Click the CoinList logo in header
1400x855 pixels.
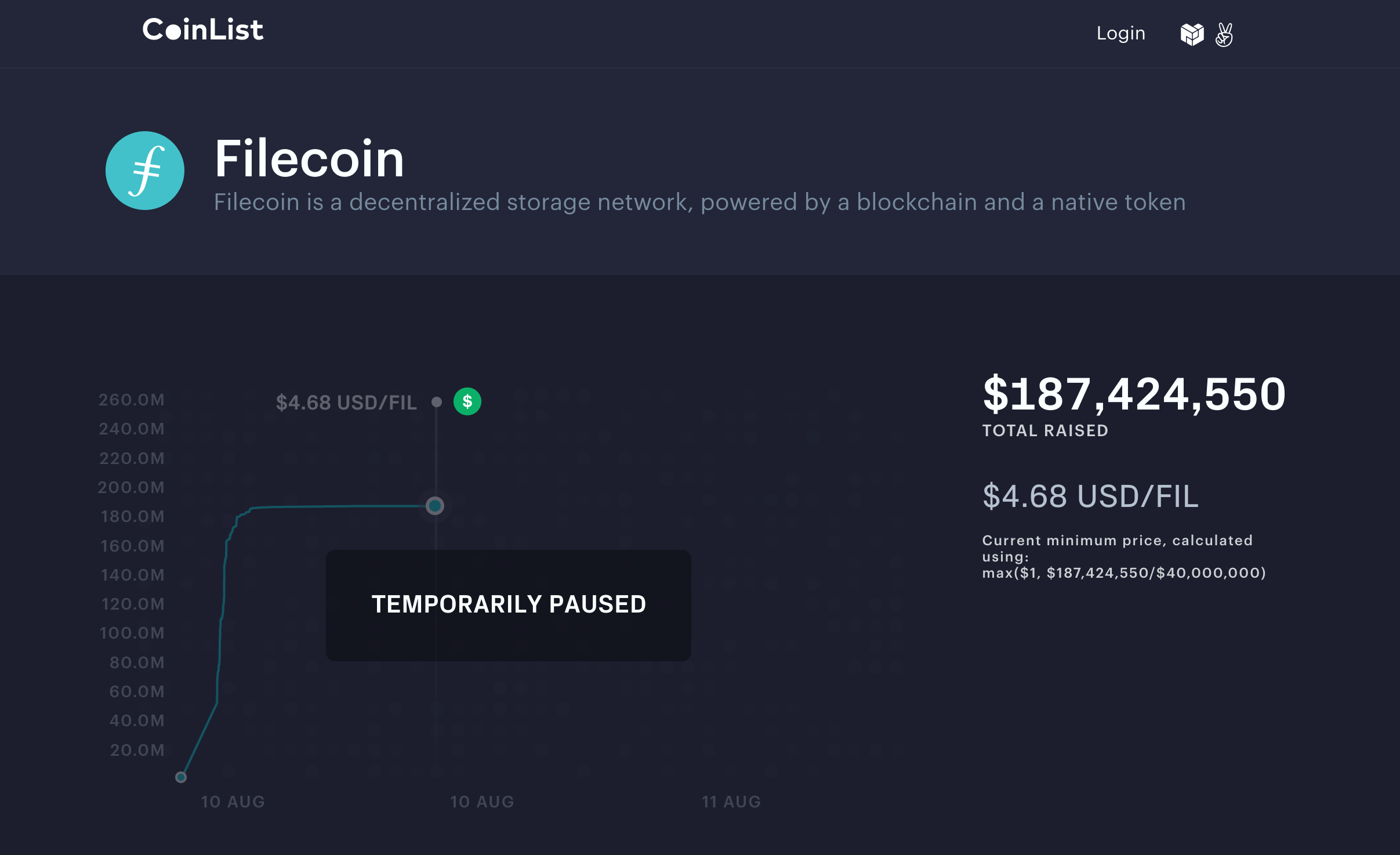point(203,30)
